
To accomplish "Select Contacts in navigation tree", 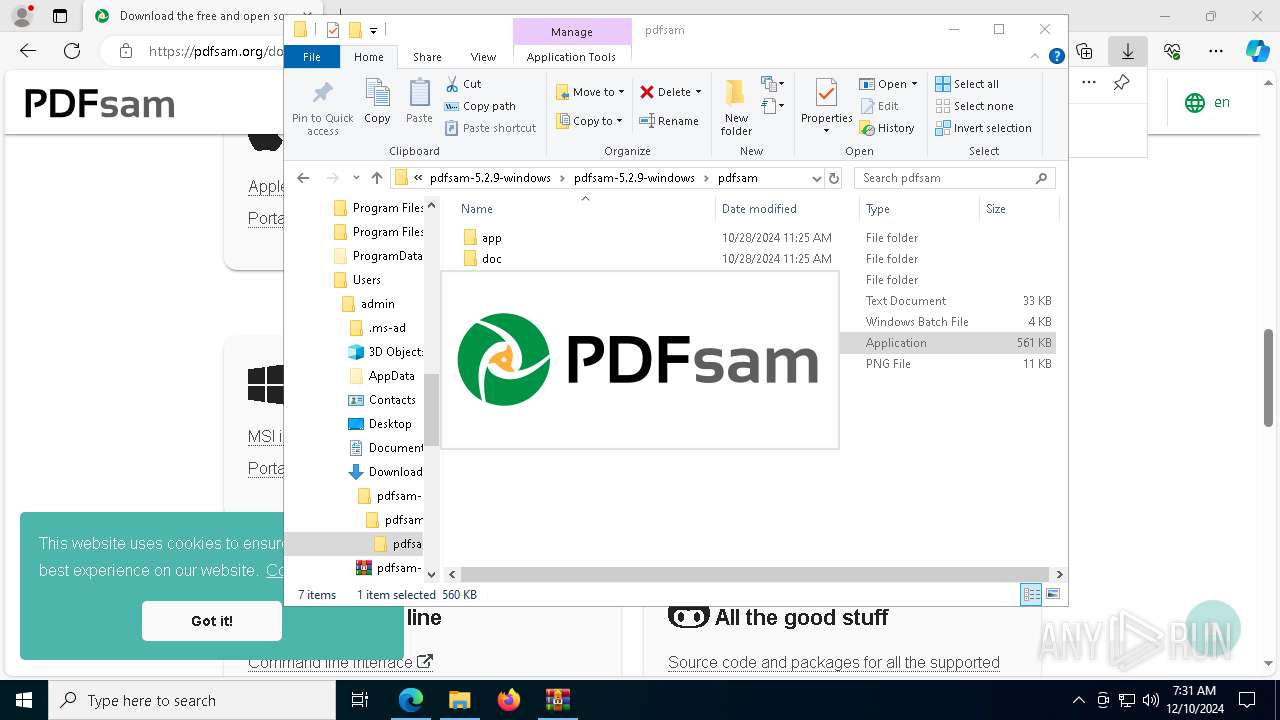I will pyautogui.click(x=391, y=400).
